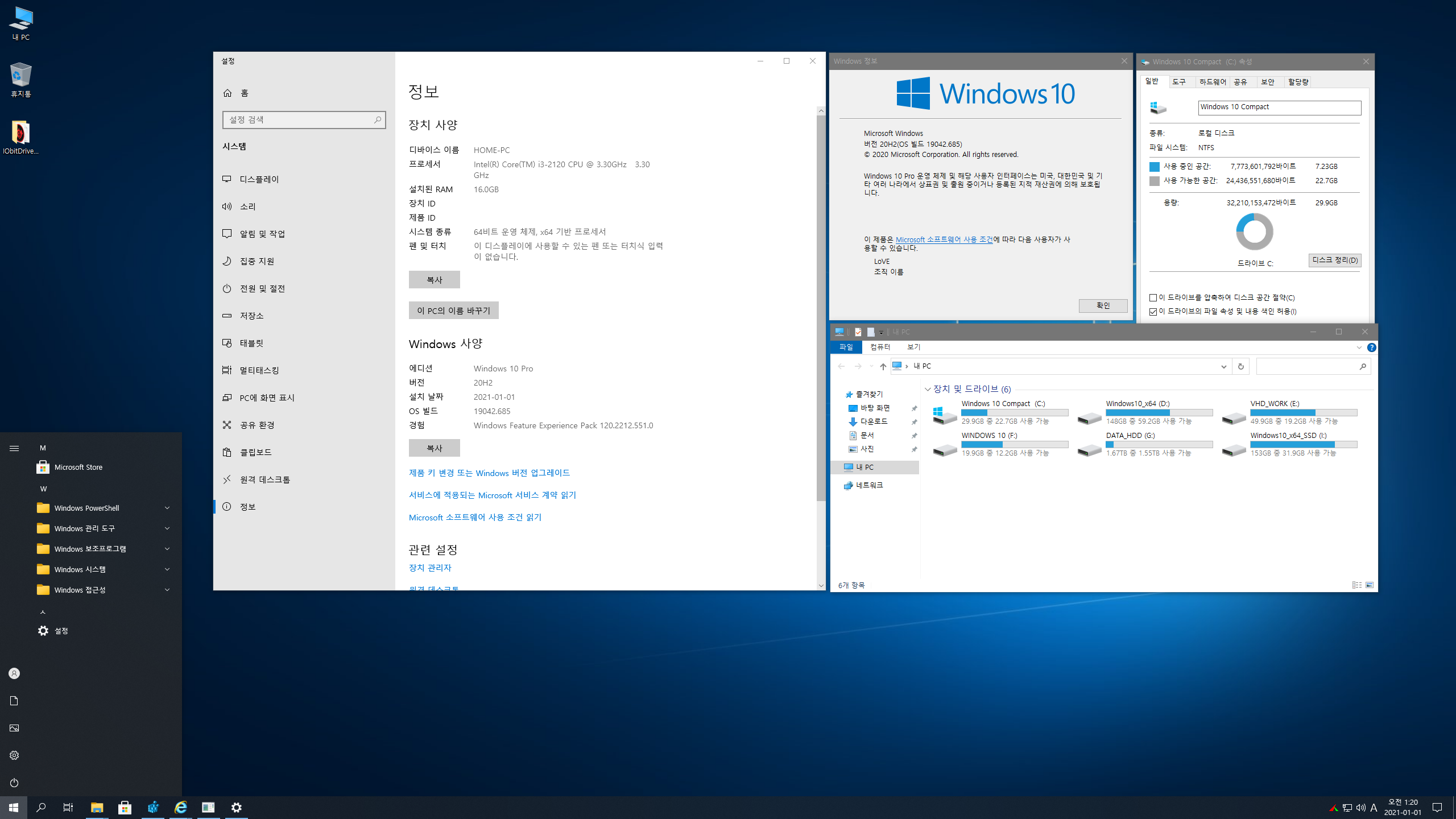Open address bar history dropdown in File Explorer
Screen dimensions: 1456x819
tap(1223, 367)
